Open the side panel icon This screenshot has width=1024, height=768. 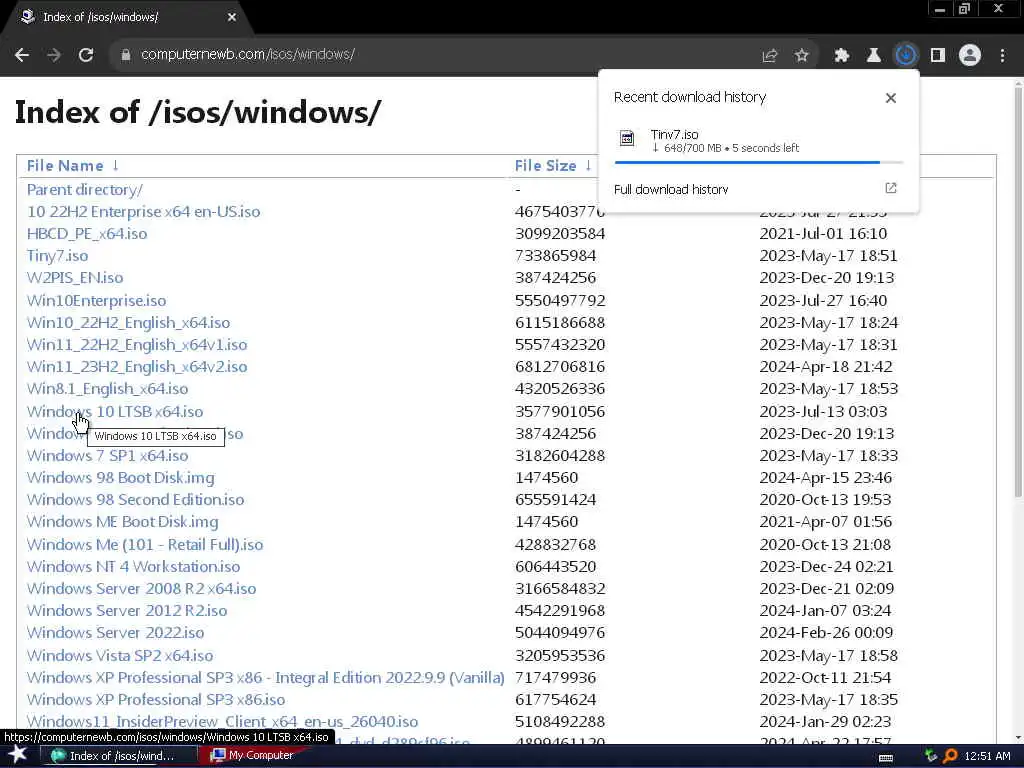pyautogui.click(x=938, y=56)
